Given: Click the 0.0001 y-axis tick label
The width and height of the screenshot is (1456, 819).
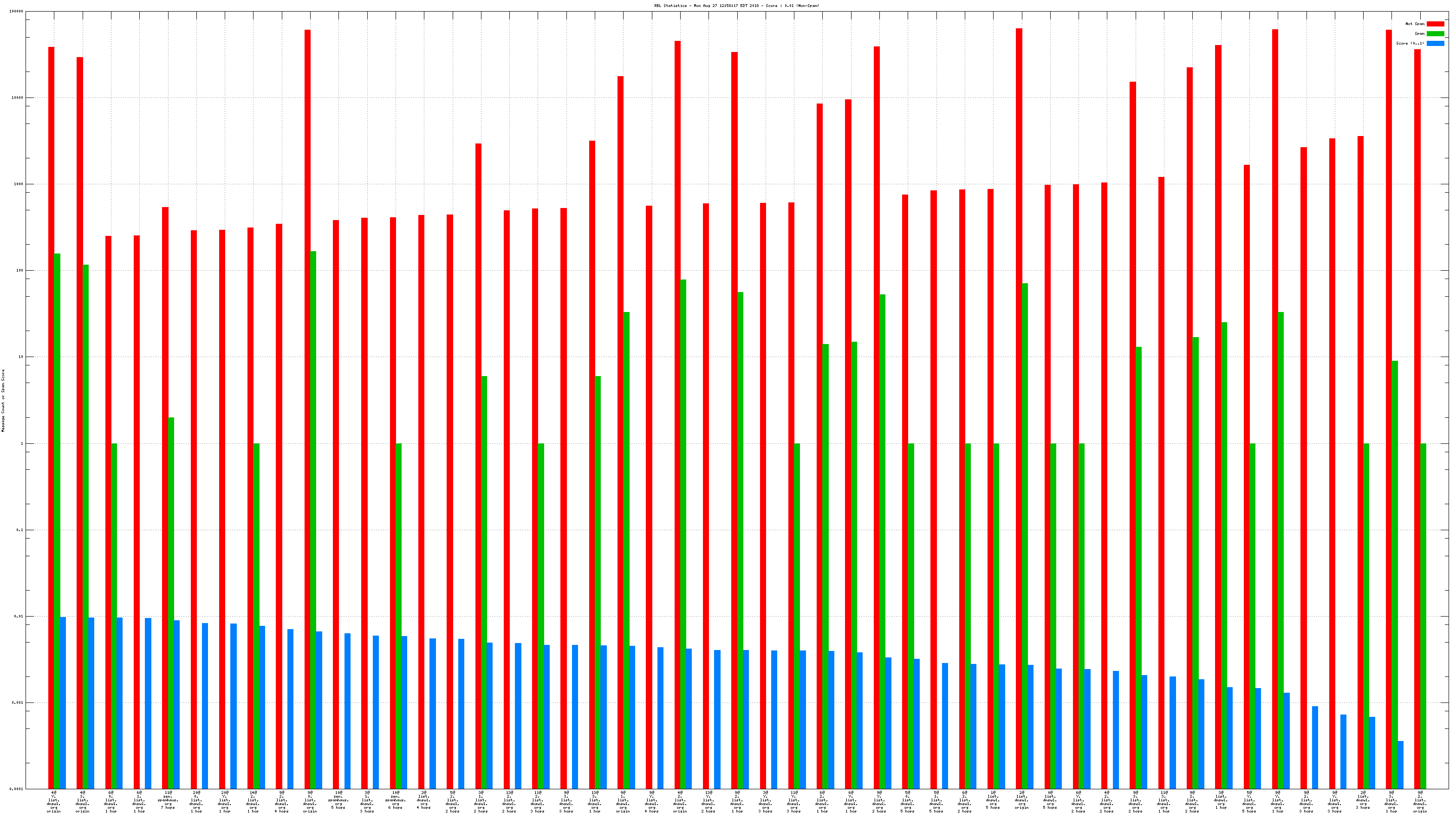Looking at the screenshot, I should point(17,789).
